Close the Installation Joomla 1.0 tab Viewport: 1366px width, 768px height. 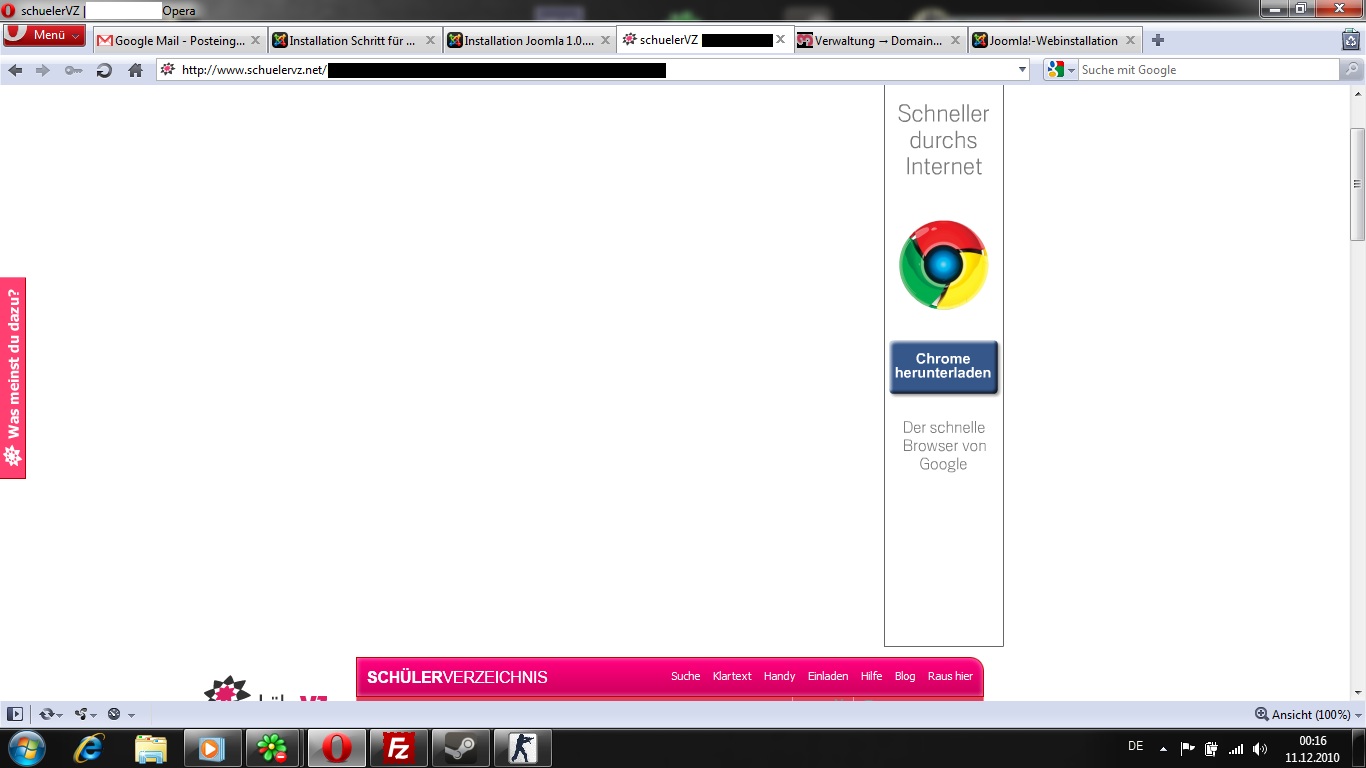coord(605,41)
